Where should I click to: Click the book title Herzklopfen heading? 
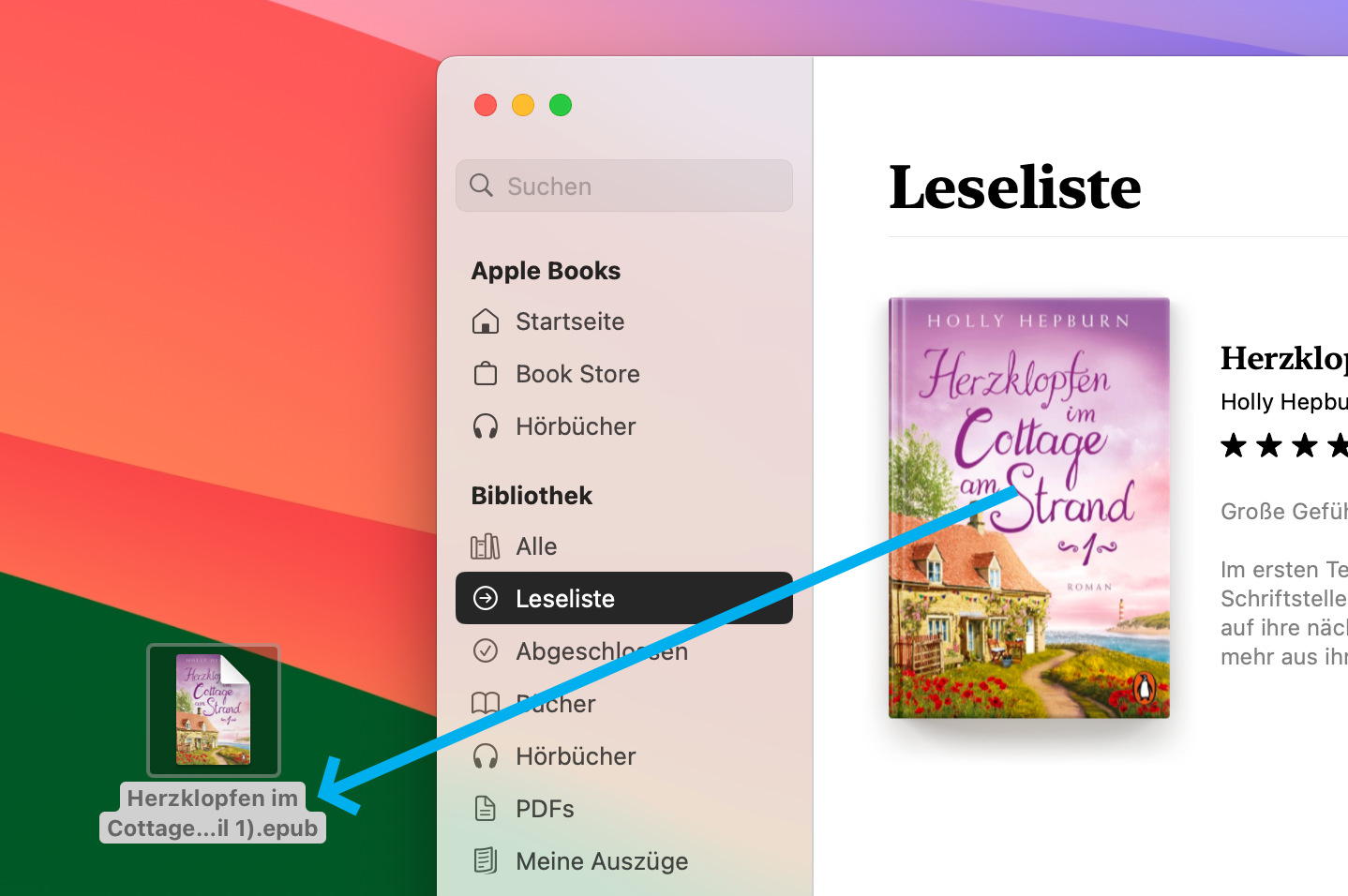1283,359
